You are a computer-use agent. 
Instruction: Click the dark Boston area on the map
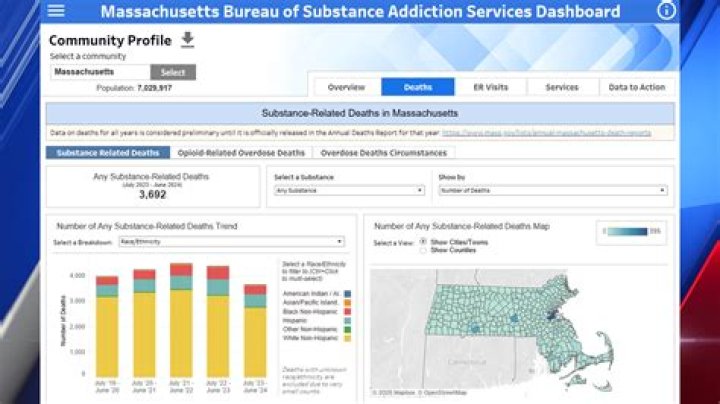coord(551,315)
